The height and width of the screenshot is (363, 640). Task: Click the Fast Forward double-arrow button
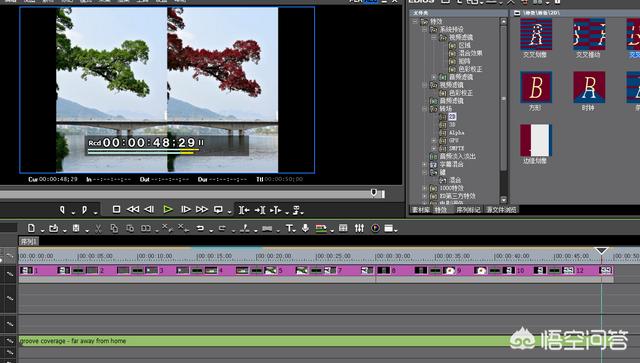coord(202,209)
